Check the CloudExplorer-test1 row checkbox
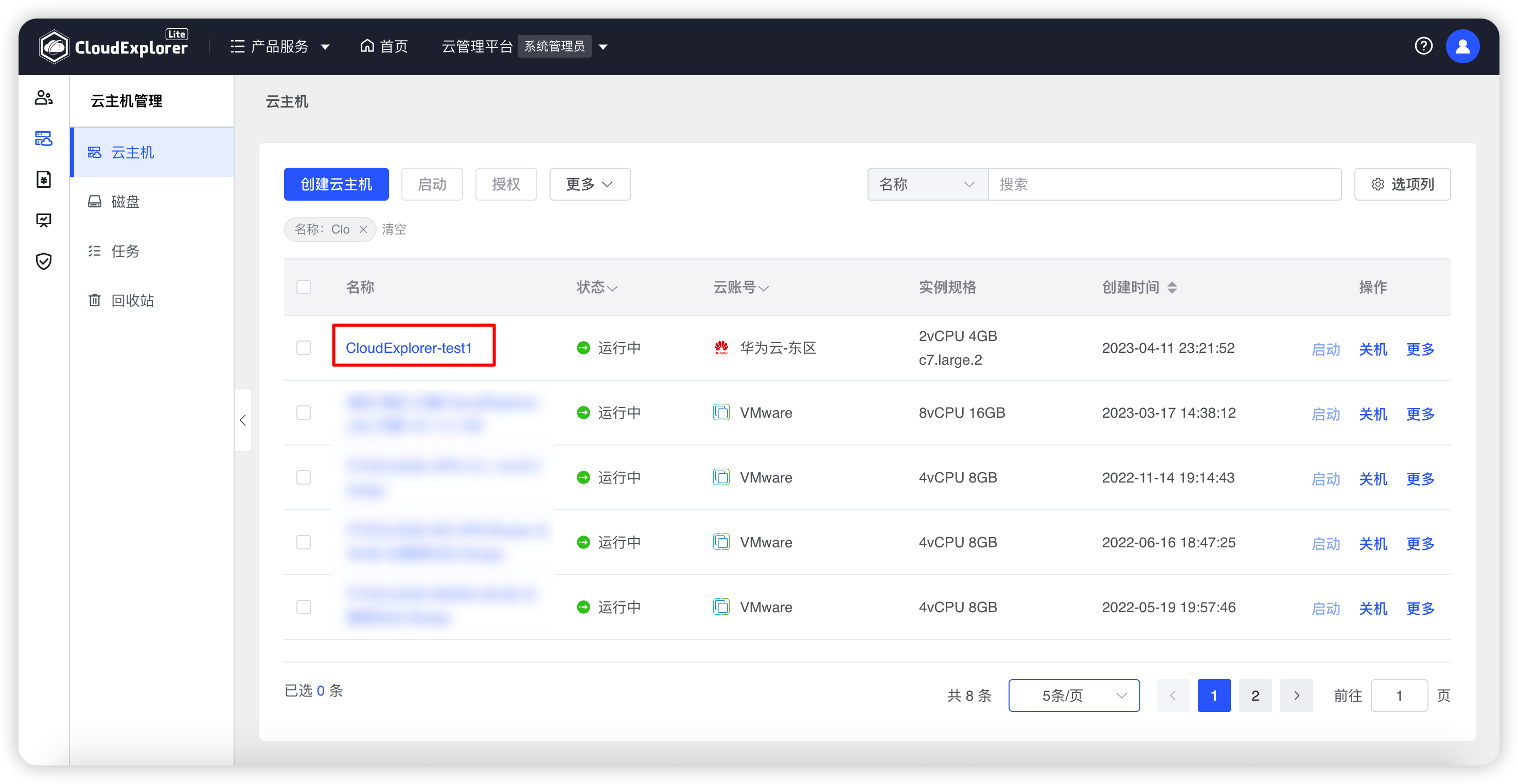The width and height of the screenshot is (1518, 784). point(304,348)
